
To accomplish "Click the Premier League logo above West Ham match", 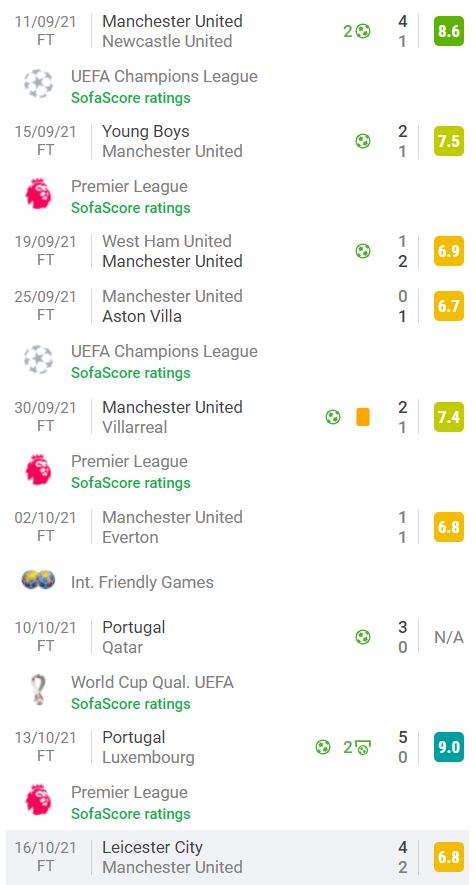I will (38, 194).
